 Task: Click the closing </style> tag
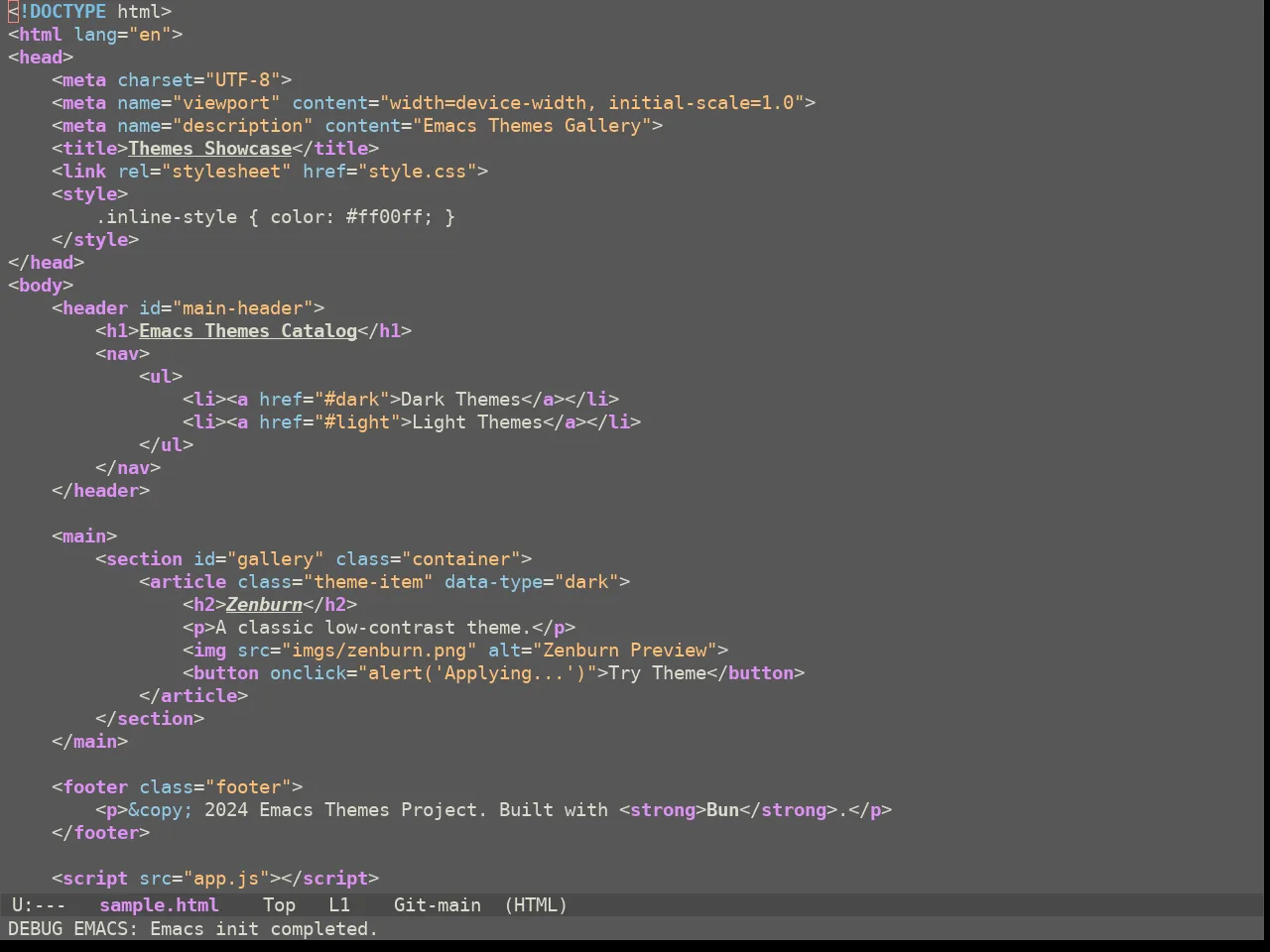pyautogui.click(x=95, y=240)
